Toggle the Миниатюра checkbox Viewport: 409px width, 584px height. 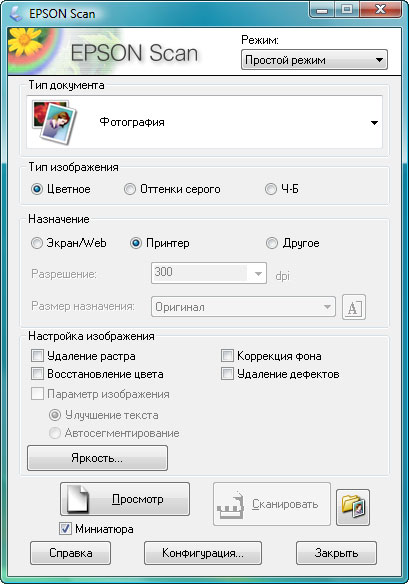tap(65, 529)
